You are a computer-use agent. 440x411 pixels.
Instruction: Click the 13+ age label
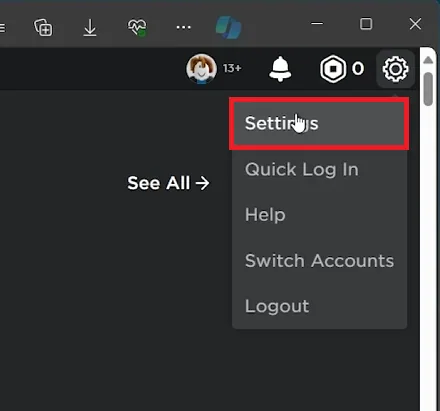(x=232, y=68)
